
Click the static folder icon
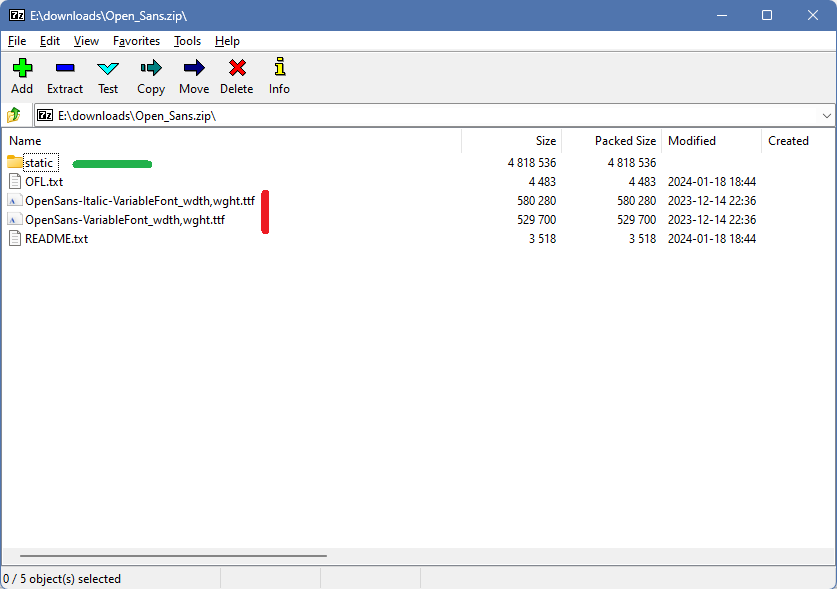(x=15, y=162)
